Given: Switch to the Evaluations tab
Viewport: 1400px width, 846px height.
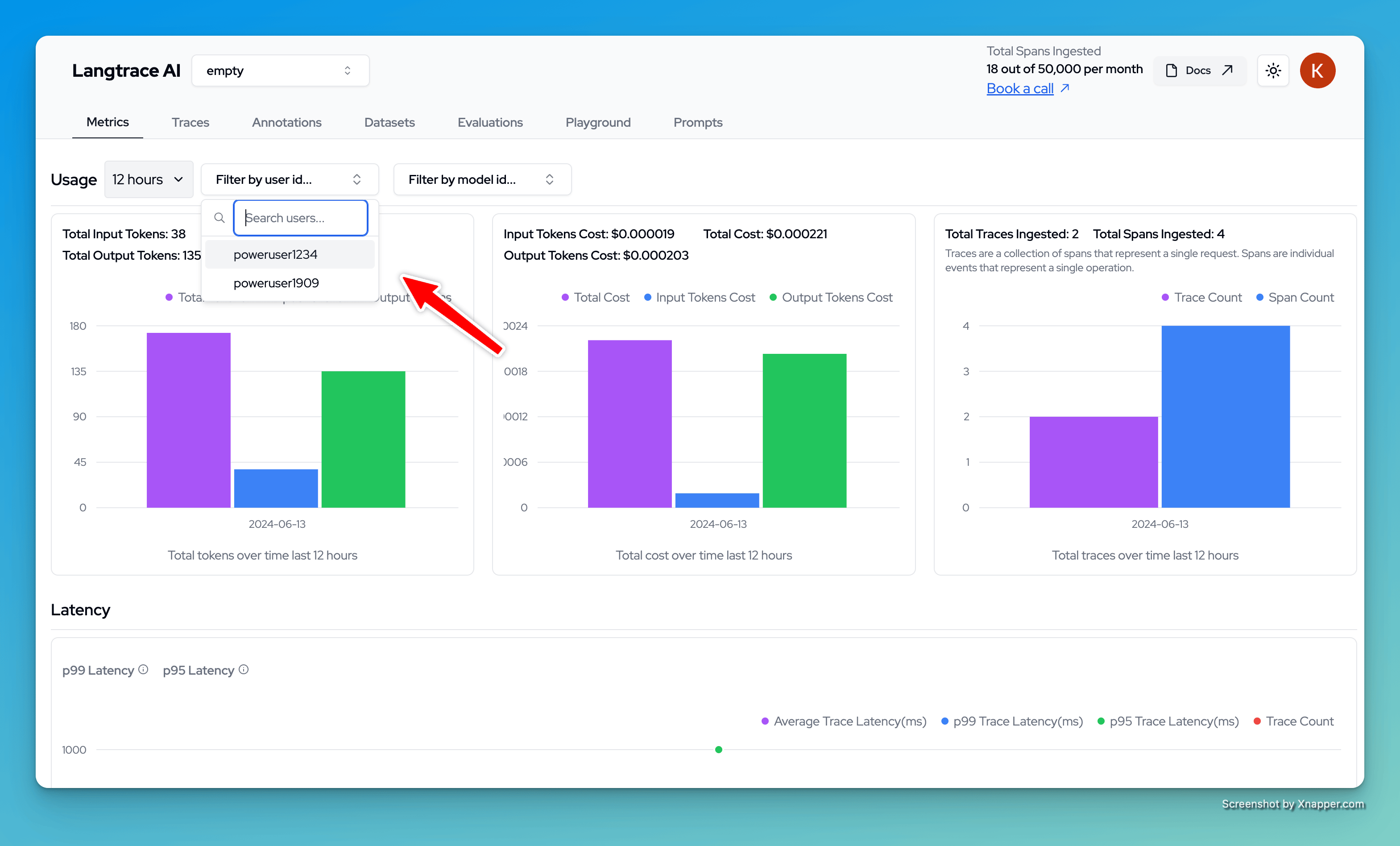Looking at the screenshot, I should point(490,122).
